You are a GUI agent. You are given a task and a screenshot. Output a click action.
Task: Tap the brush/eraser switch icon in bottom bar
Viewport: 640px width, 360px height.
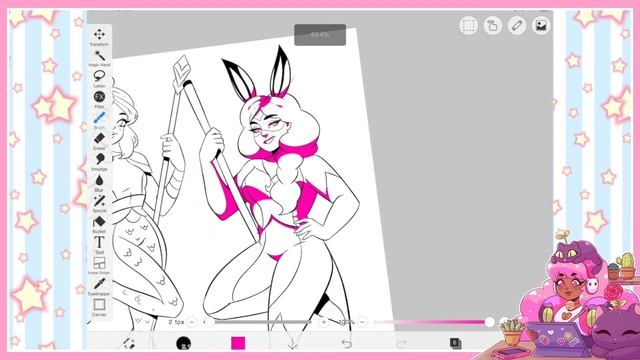tap(129, 343)
